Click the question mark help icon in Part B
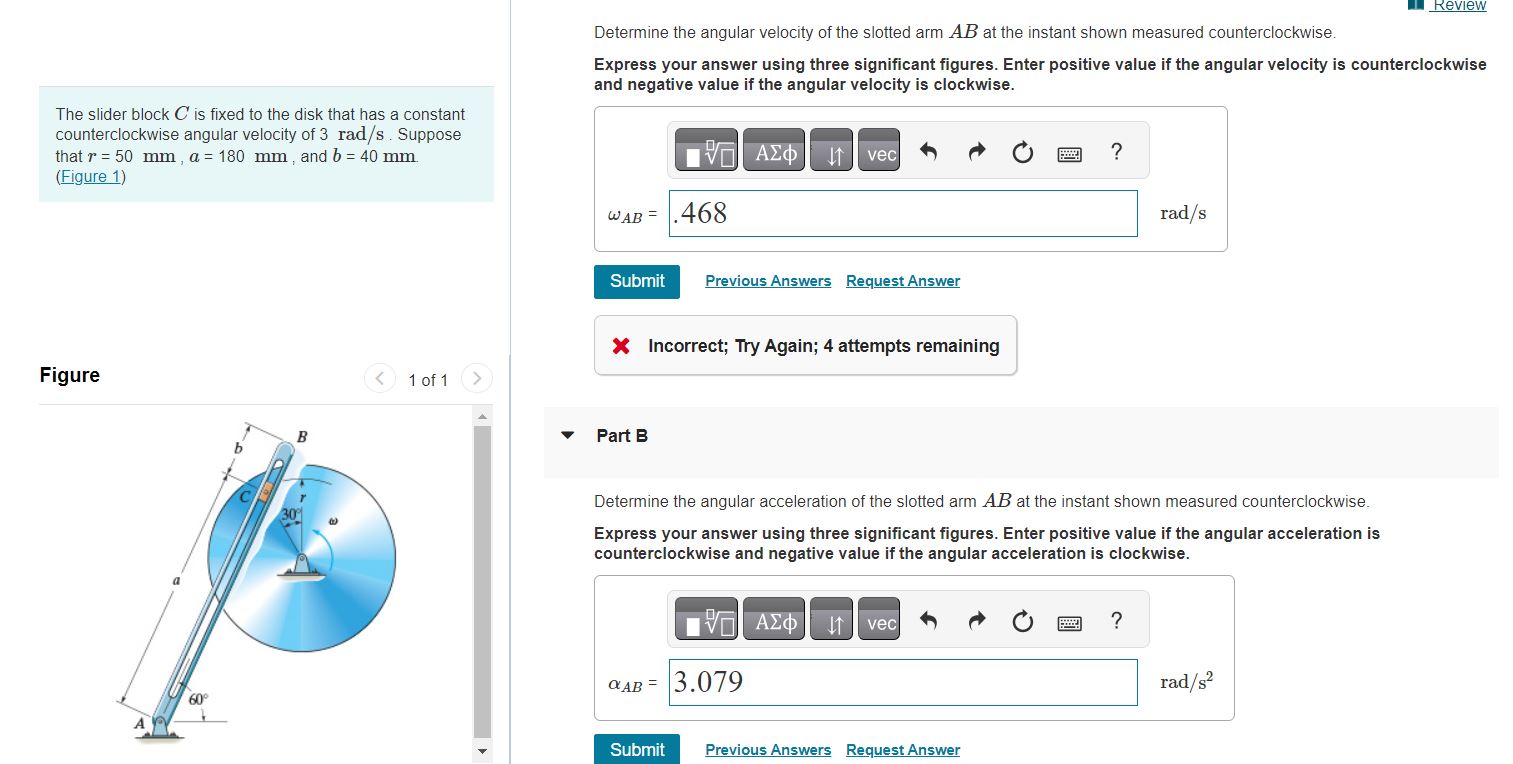Screen dimensions: 1513x764 tap(1117, 620)
